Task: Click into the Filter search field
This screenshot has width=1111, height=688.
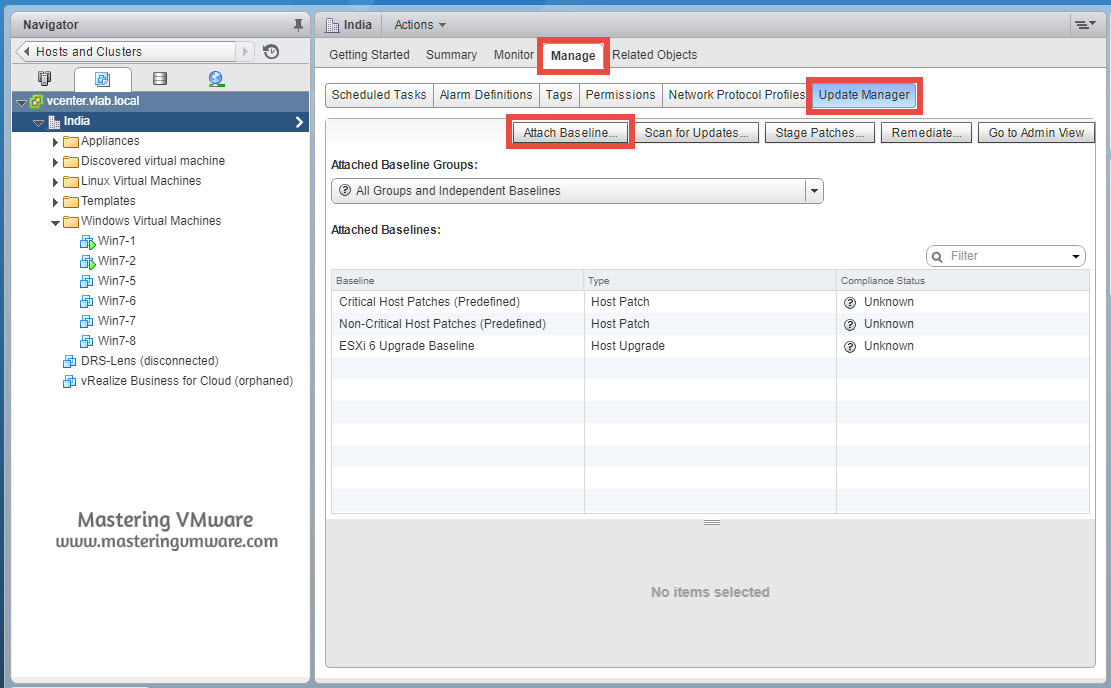Action: (1005, 256)
